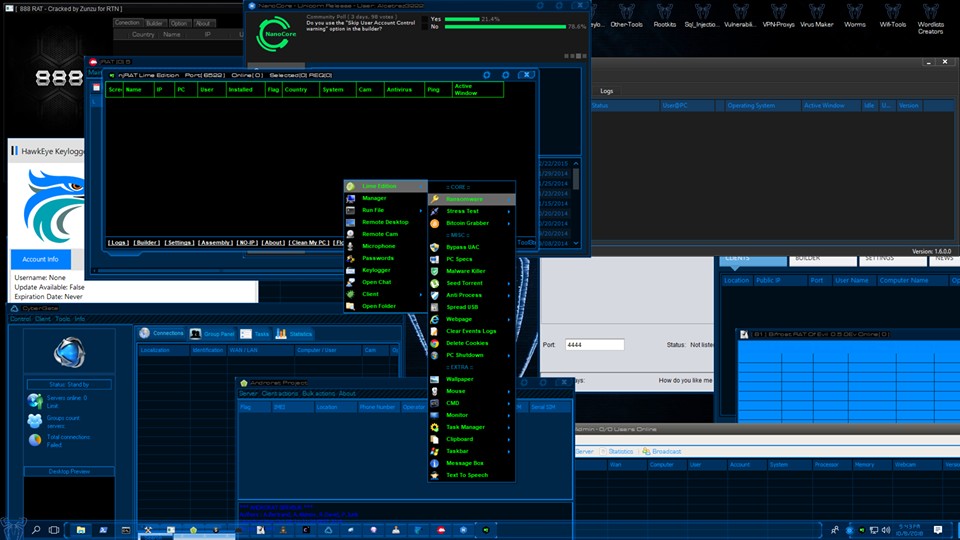Select Open Folder icon entry
The height and width of the screenshot is (540, 960).
tap(350, 306)
